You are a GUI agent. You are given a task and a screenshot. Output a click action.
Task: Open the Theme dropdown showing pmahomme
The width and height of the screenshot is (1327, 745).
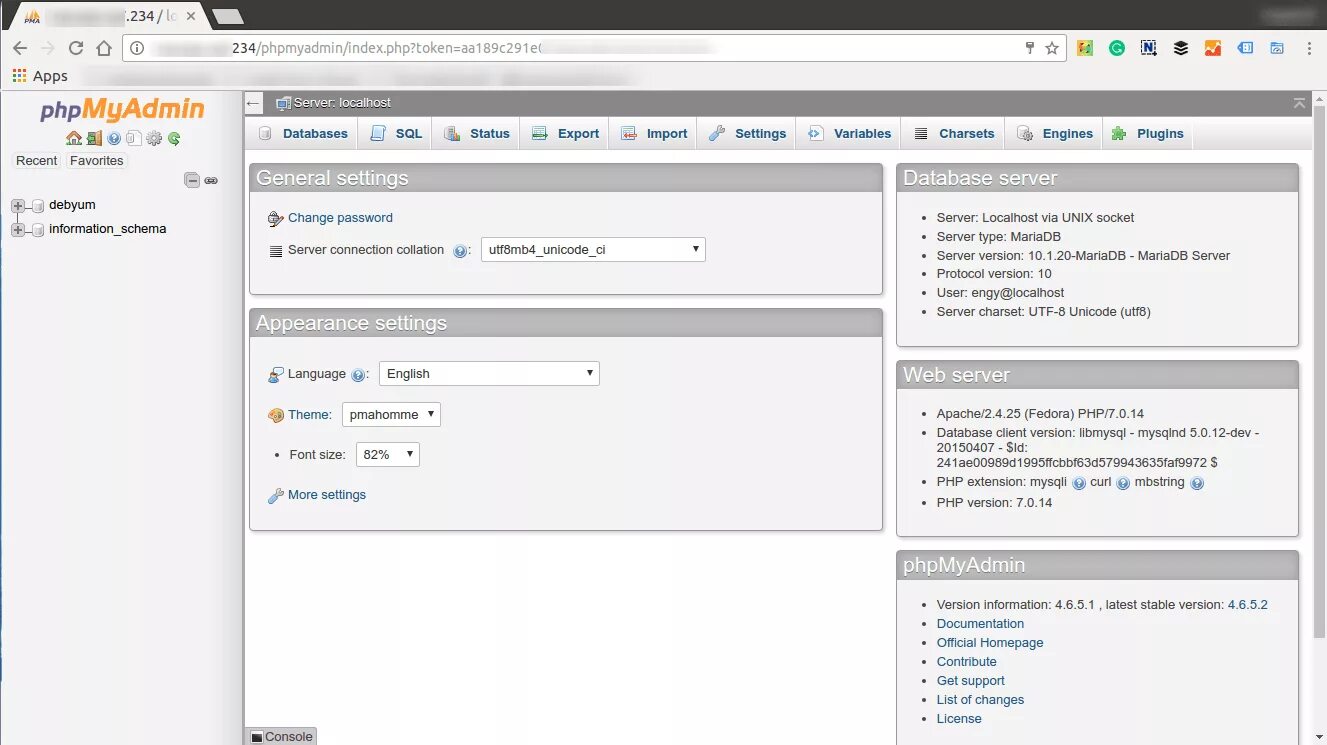[x=391, y=414]
